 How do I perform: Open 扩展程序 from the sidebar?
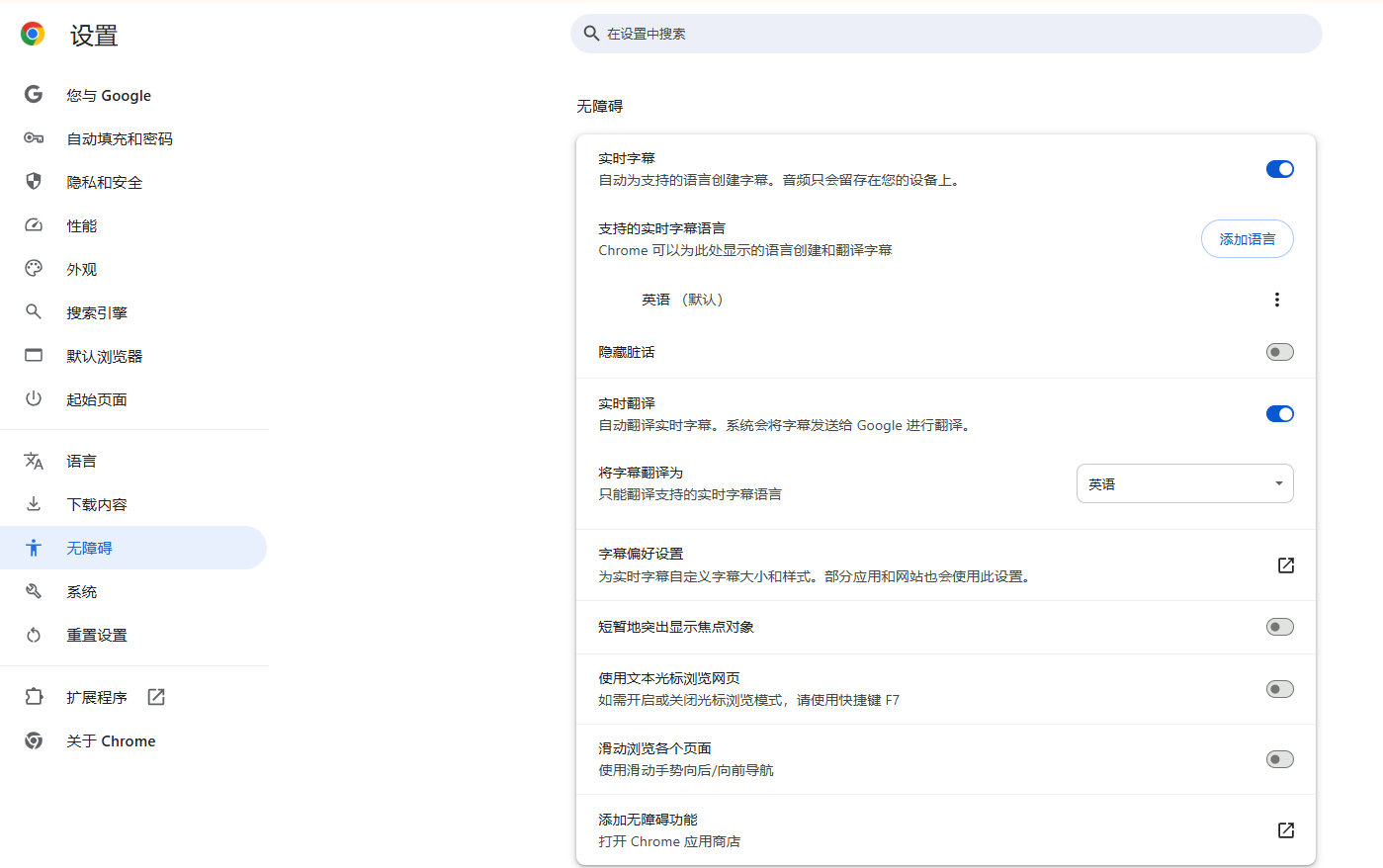coord(133,697)
